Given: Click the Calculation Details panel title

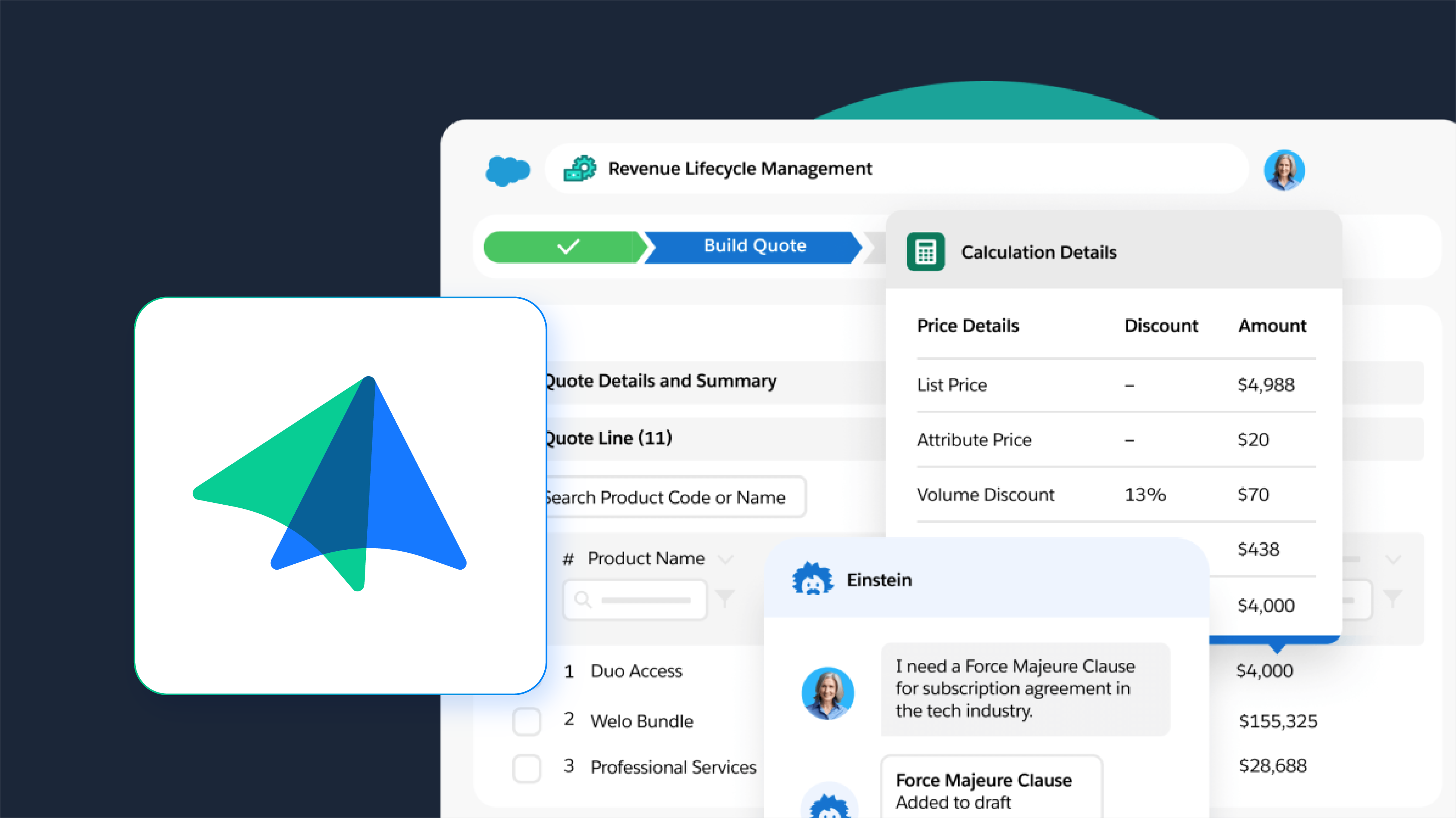Looking at the screenshot, I should coord(1039,252).
